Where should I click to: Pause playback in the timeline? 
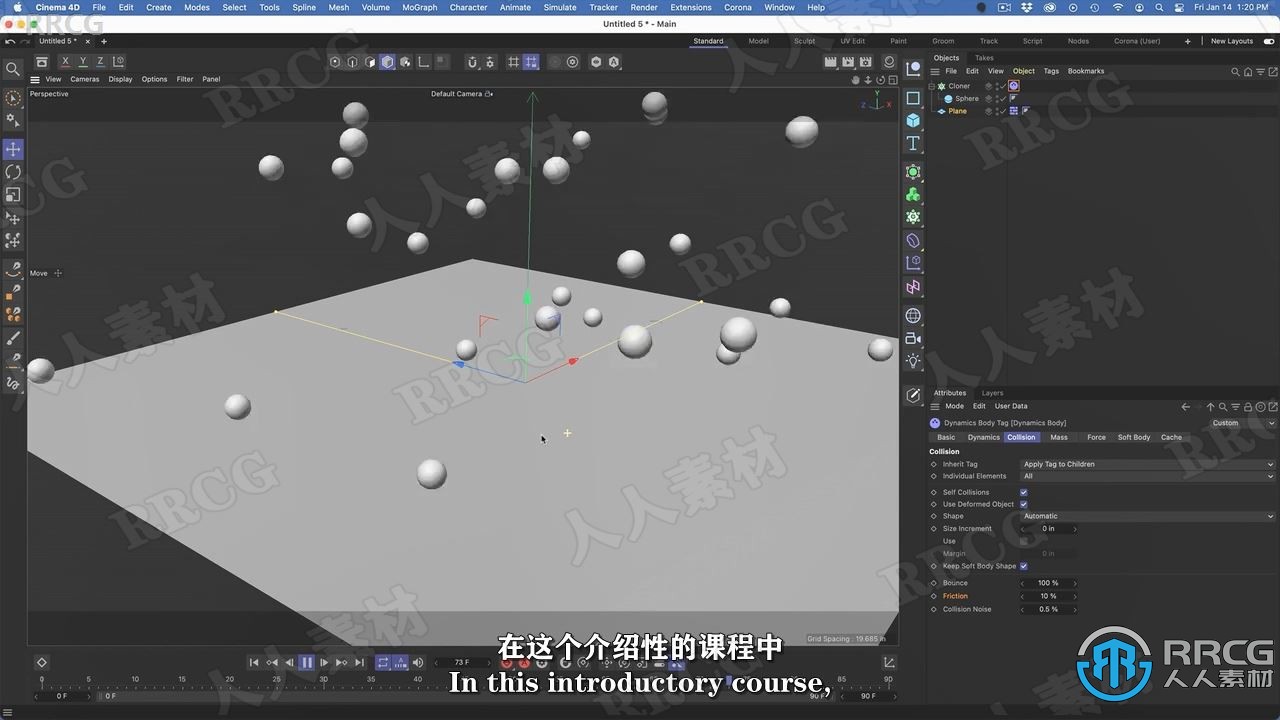tap(307, 662)
